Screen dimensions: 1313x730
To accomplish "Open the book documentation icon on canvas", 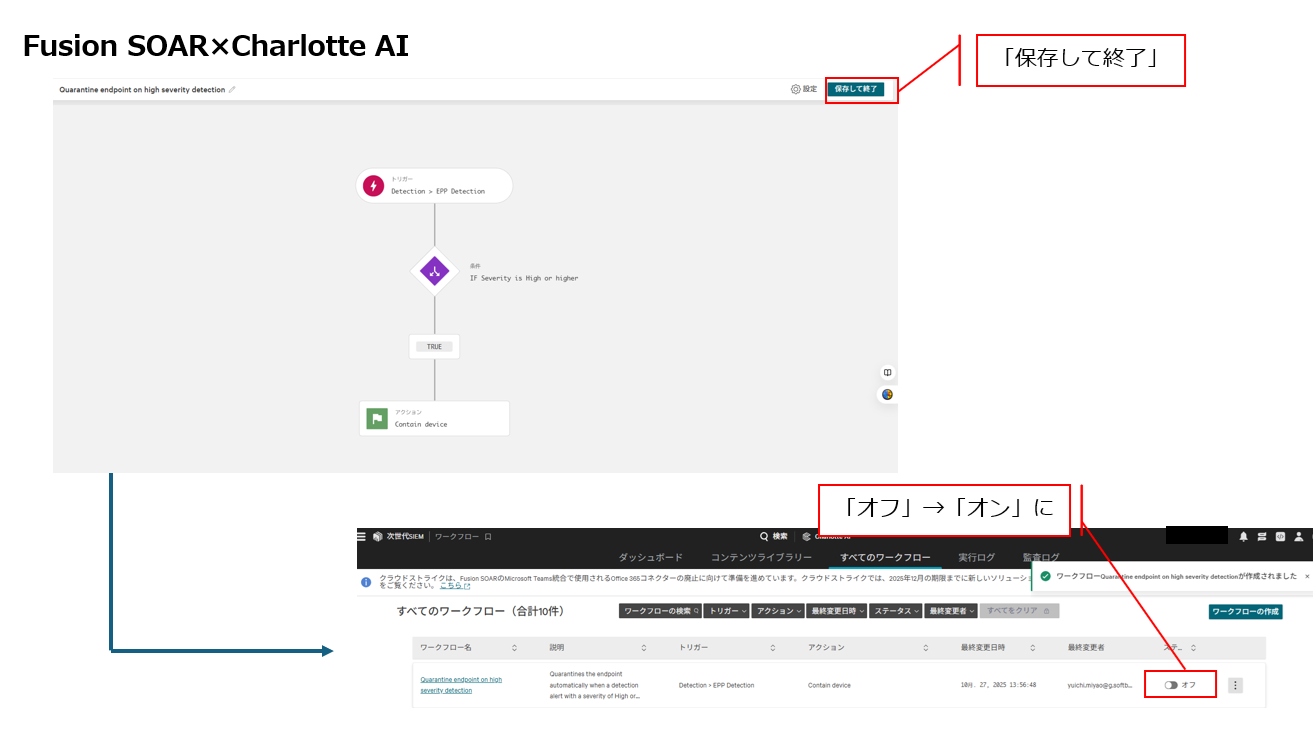I will (887, 372).
